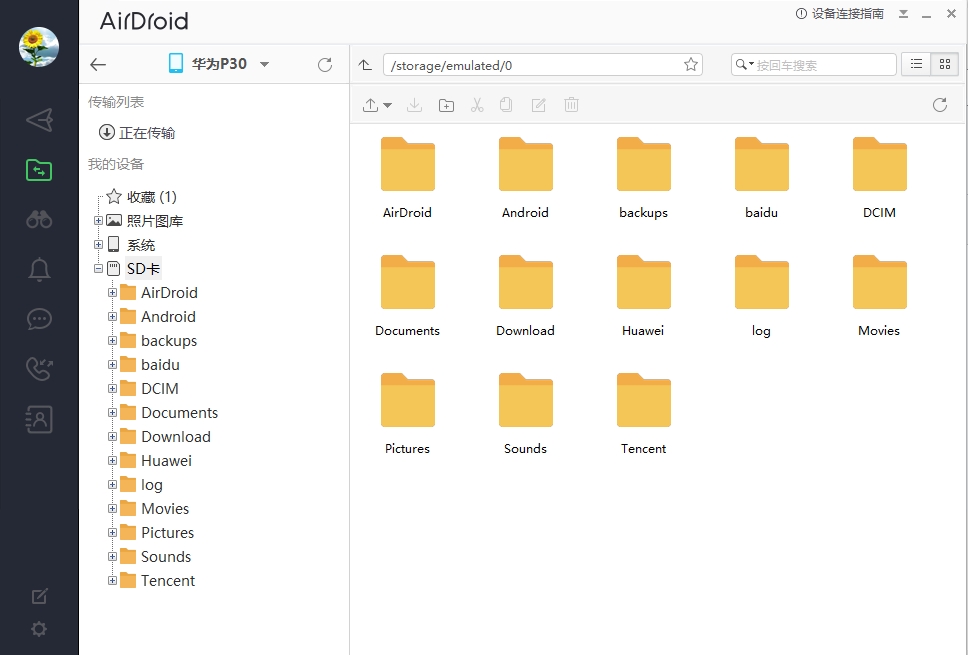
Task: Open the contacts icon
Action: coord(39,419)
